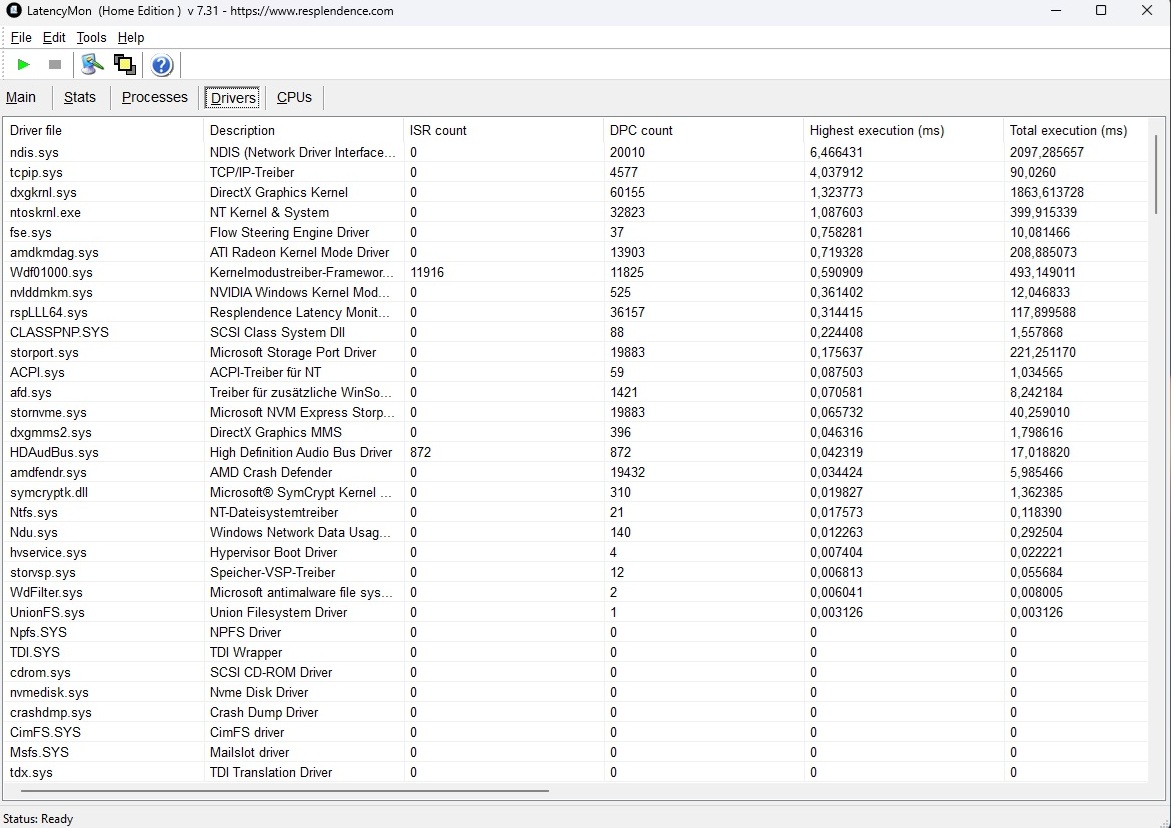Screen dimensions: 1171x828
Task: Start monitoring with the green play button
Action: 24,65
